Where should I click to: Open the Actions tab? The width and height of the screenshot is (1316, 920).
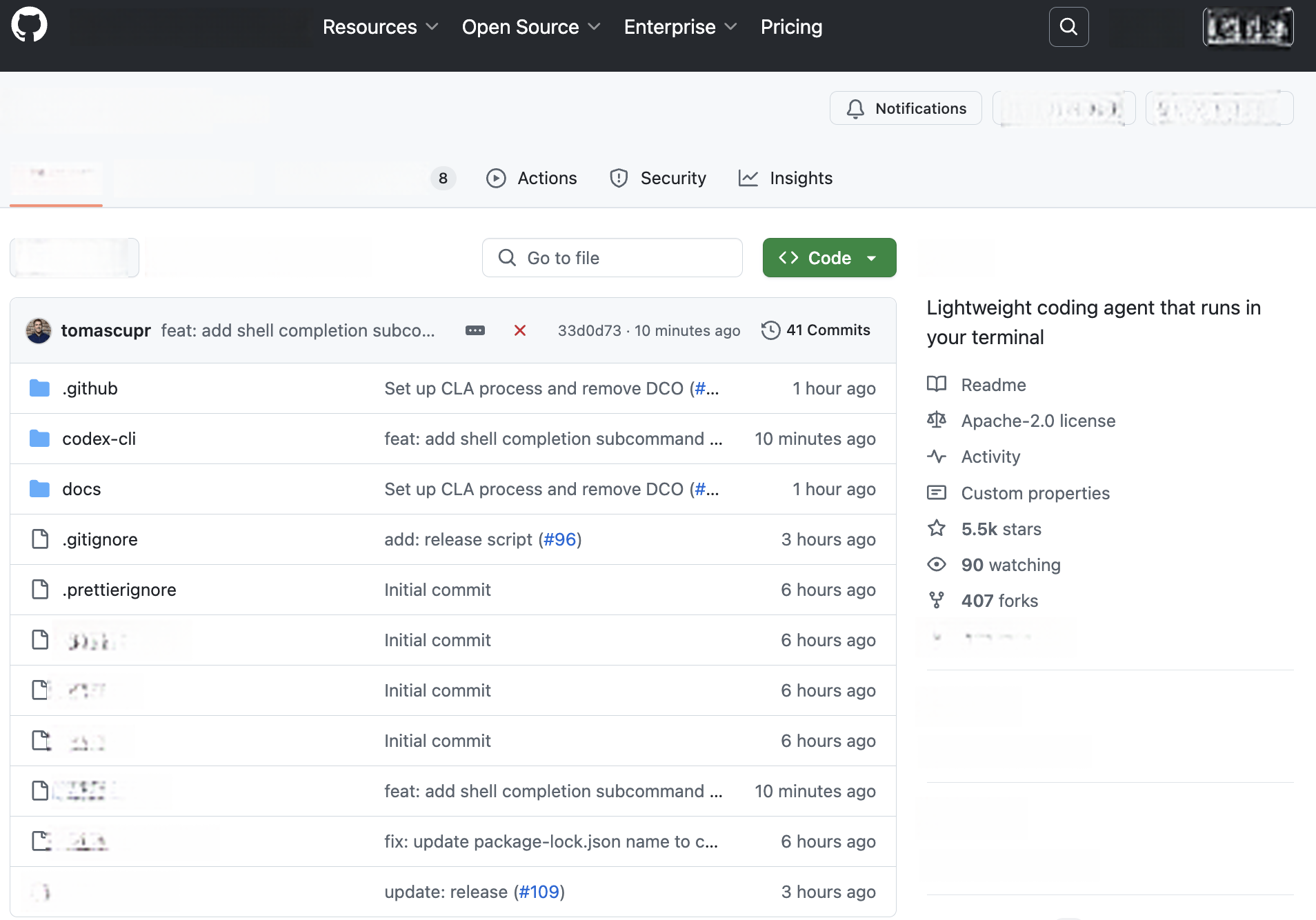pyautogui.click(x=531, y=178)
